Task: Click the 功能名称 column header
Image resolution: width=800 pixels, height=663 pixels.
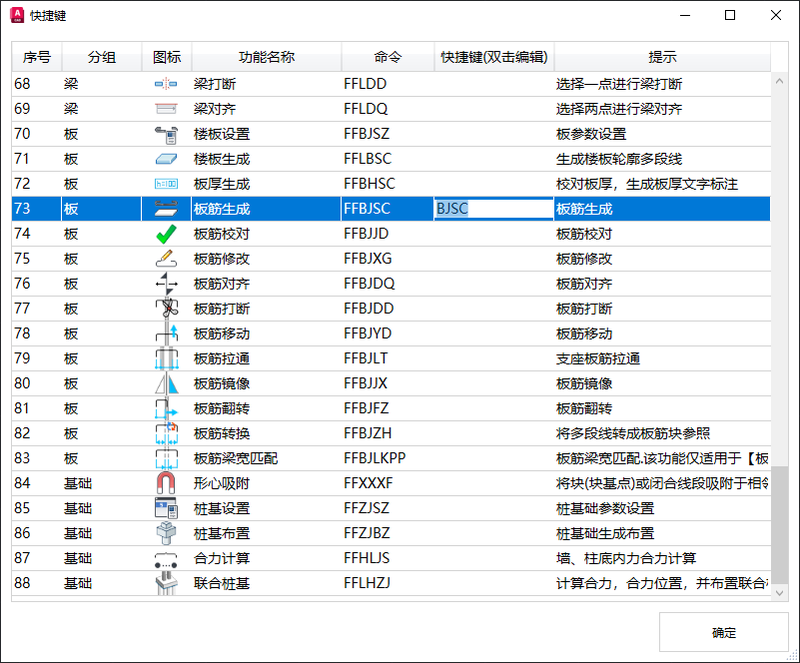Action: [x=266, y=57]
